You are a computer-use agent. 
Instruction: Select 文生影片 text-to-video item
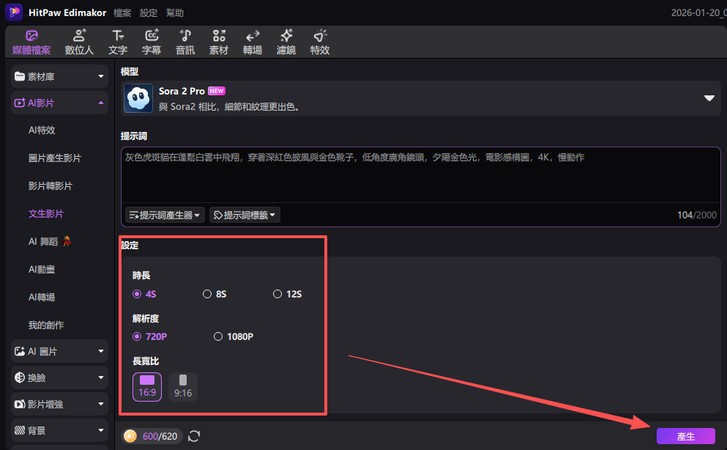click(46, 214)
